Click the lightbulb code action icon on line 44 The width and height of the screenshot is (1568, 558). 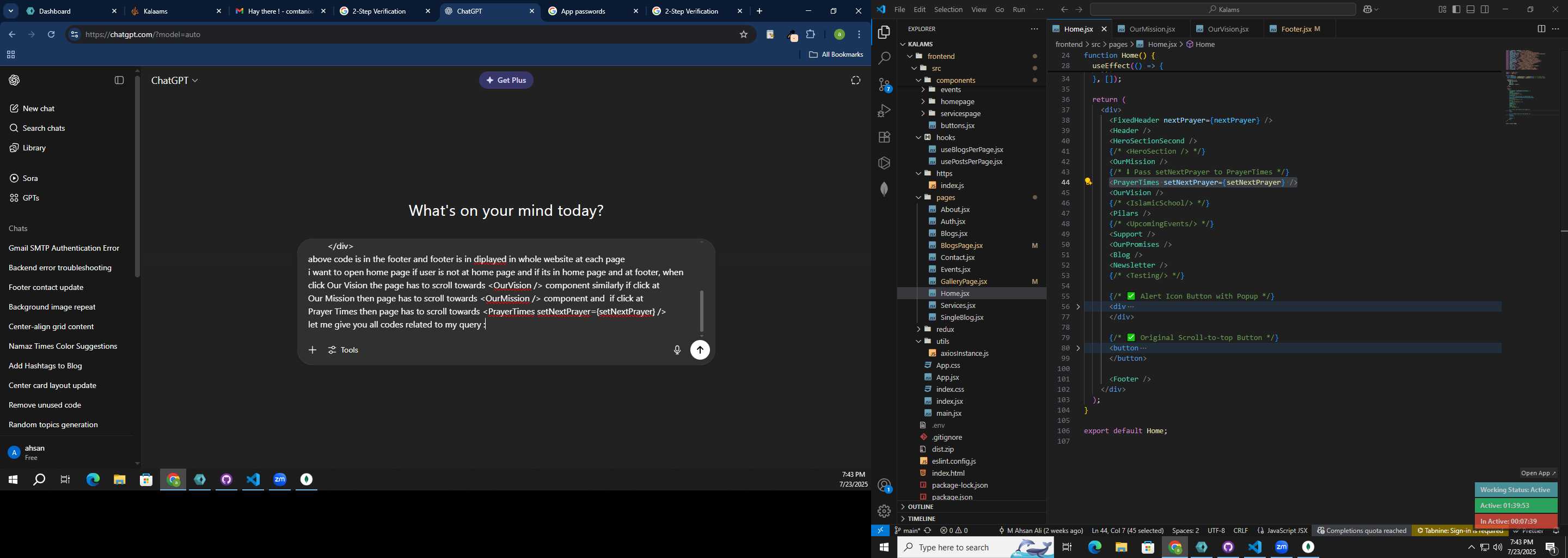1088,181
